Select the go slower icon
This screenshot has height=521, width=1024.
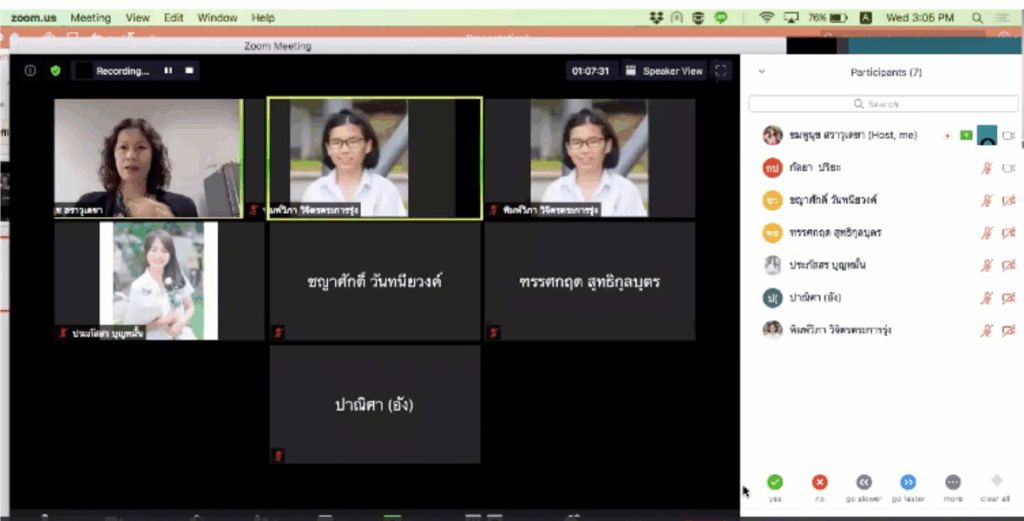click(x=864, y=483)
